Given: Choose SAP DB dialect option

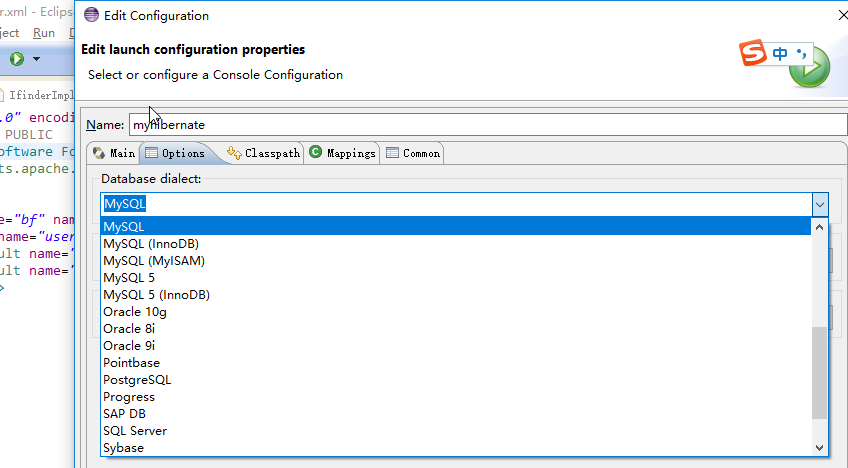Looking at the screenshot, I should click(456, 414).
